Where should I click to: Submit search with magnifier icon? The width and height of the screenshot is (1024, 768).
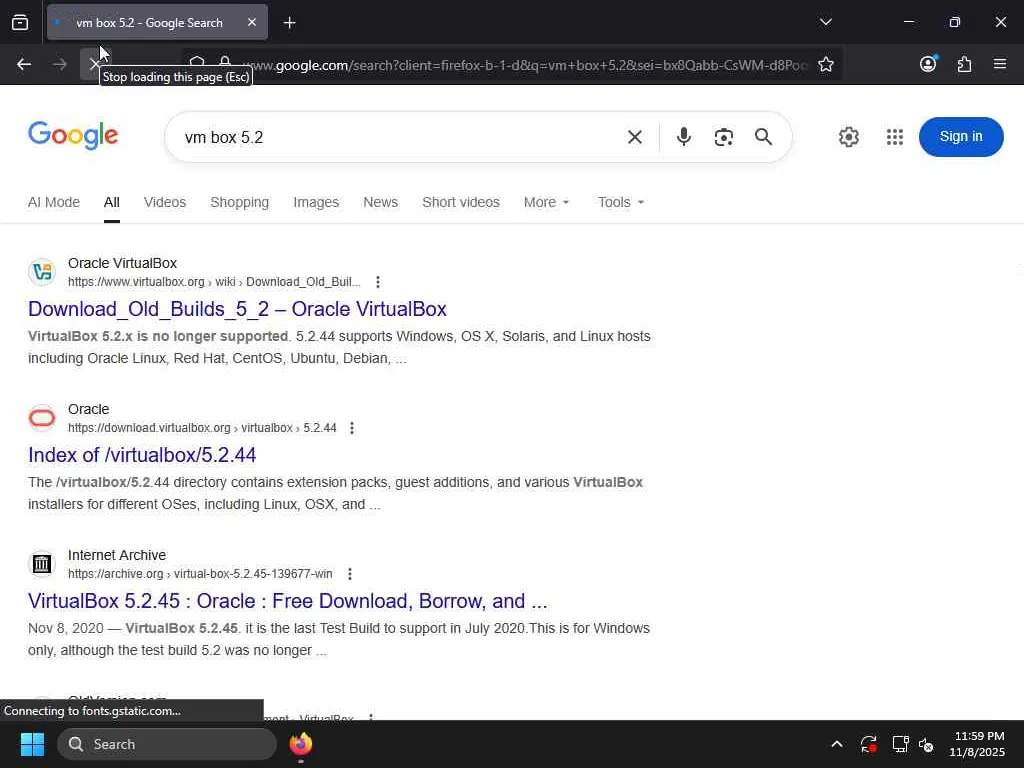(x=763, y=137)
